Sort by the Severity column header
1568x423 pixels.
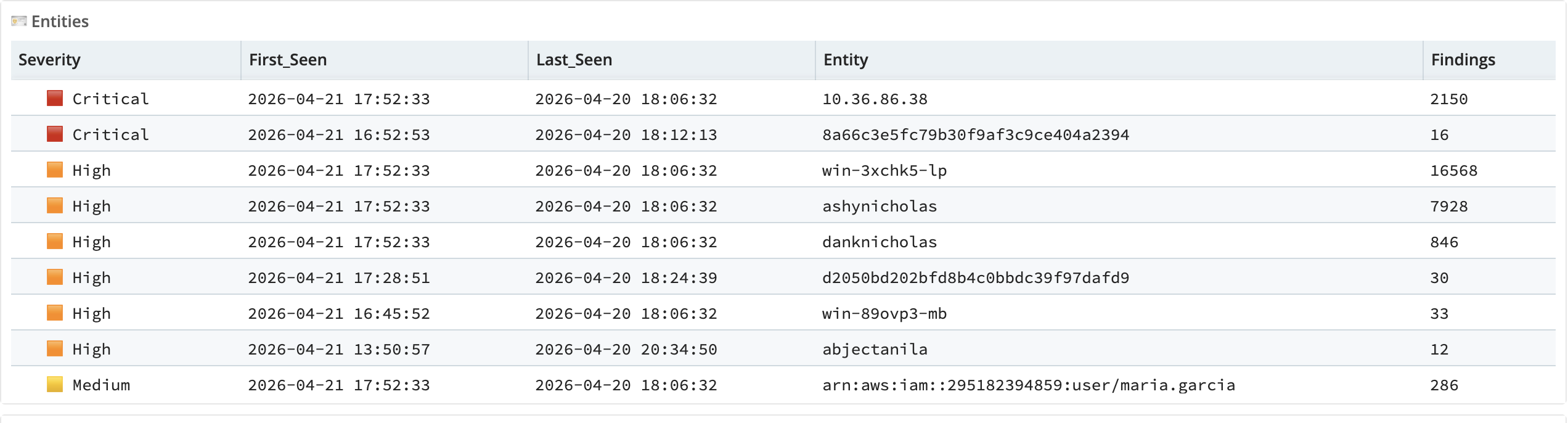tap(49, 60)
